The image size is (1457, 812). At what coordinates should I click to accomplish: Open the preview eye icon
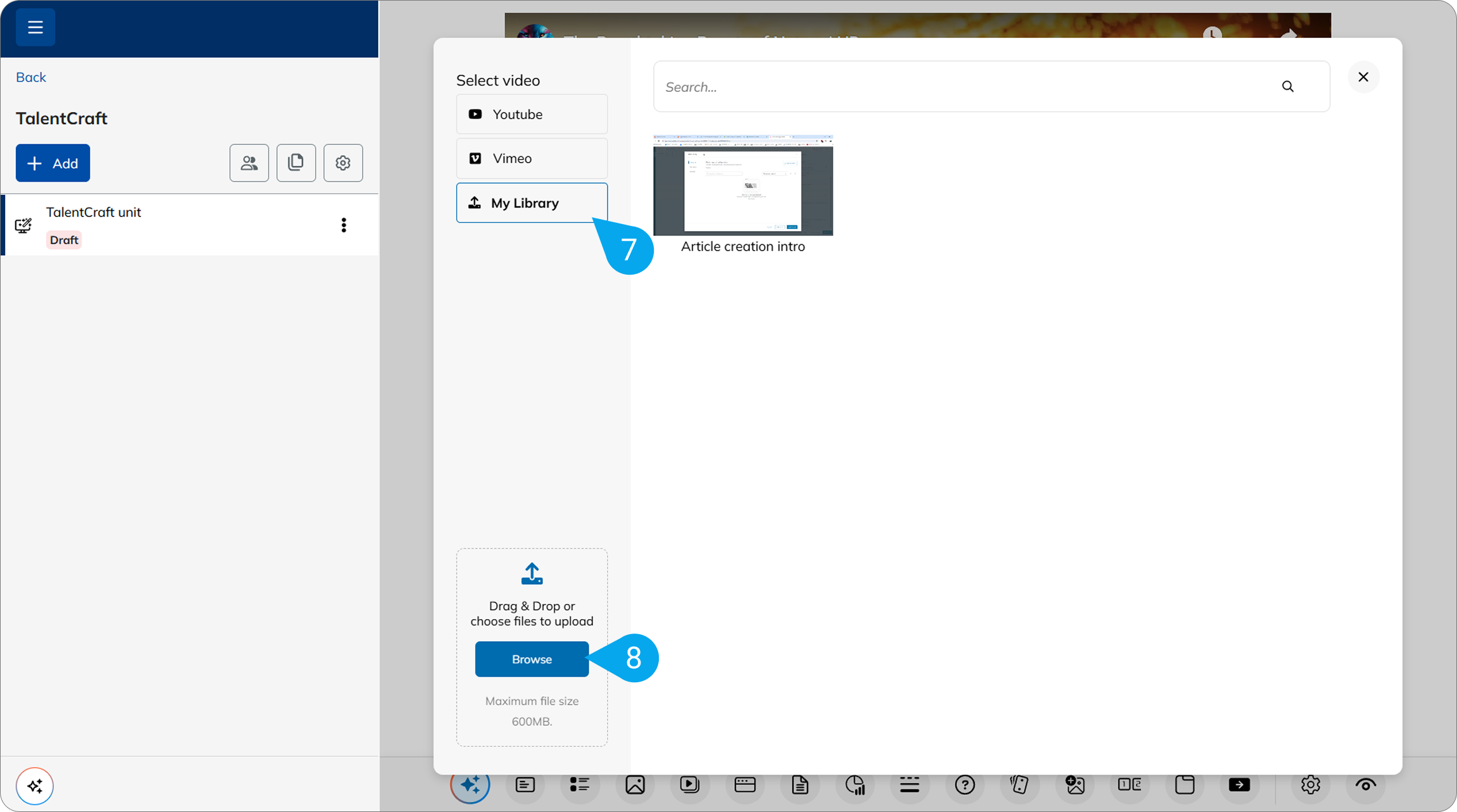[x=1365, y=785]
